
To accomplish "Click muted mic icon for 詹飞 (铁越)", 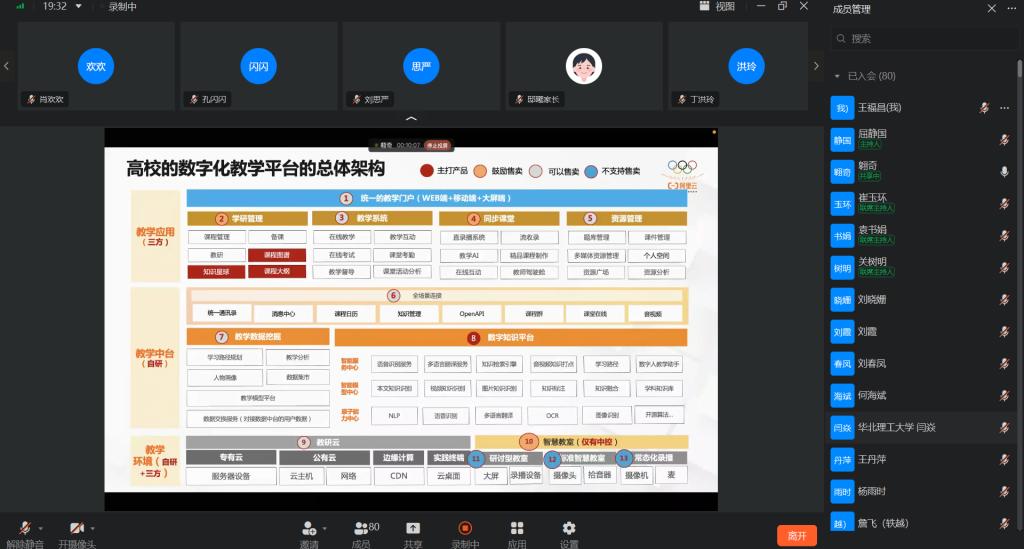I will [1004, 523].
